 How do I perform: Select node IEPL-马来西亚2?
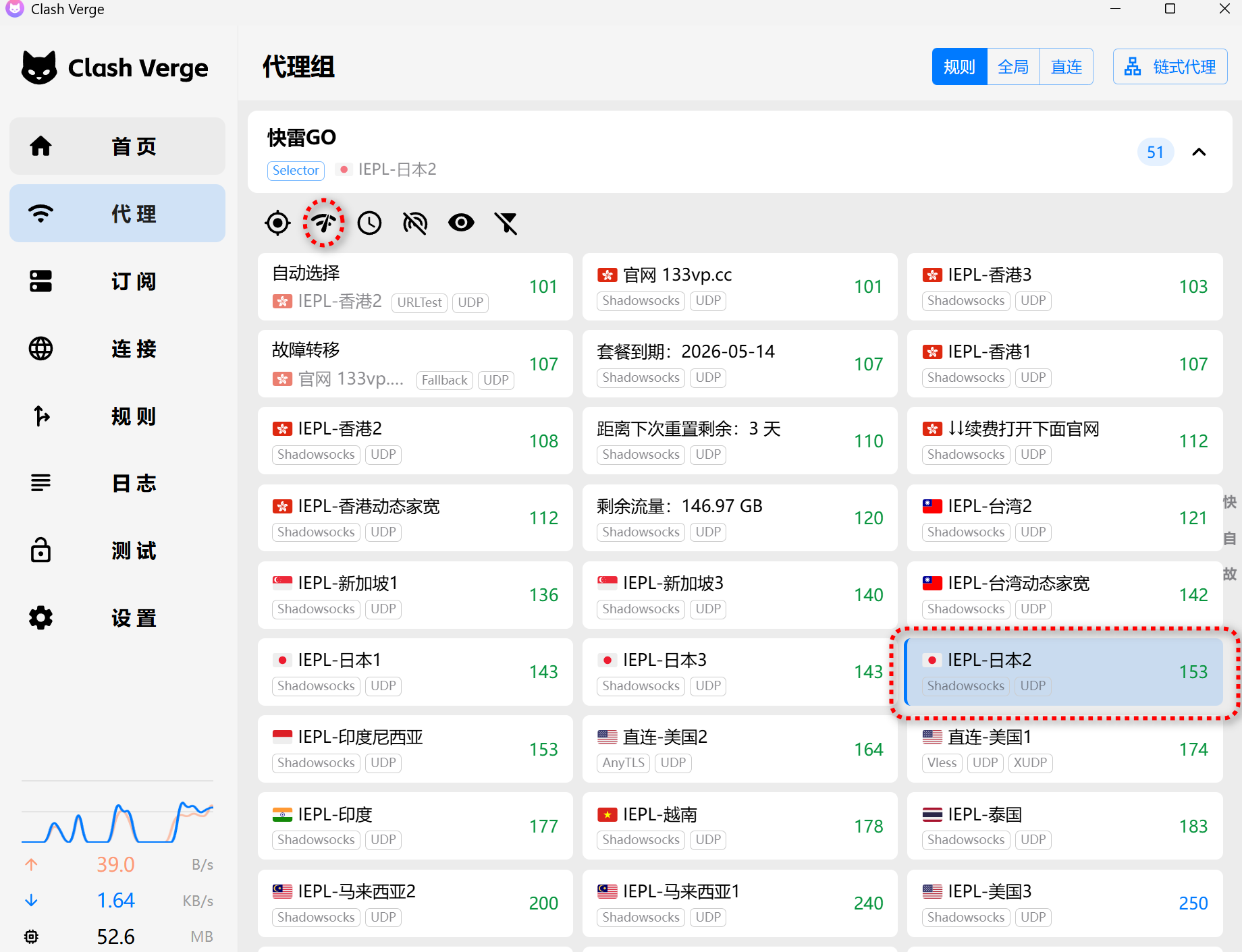click(x=415, y=903)
